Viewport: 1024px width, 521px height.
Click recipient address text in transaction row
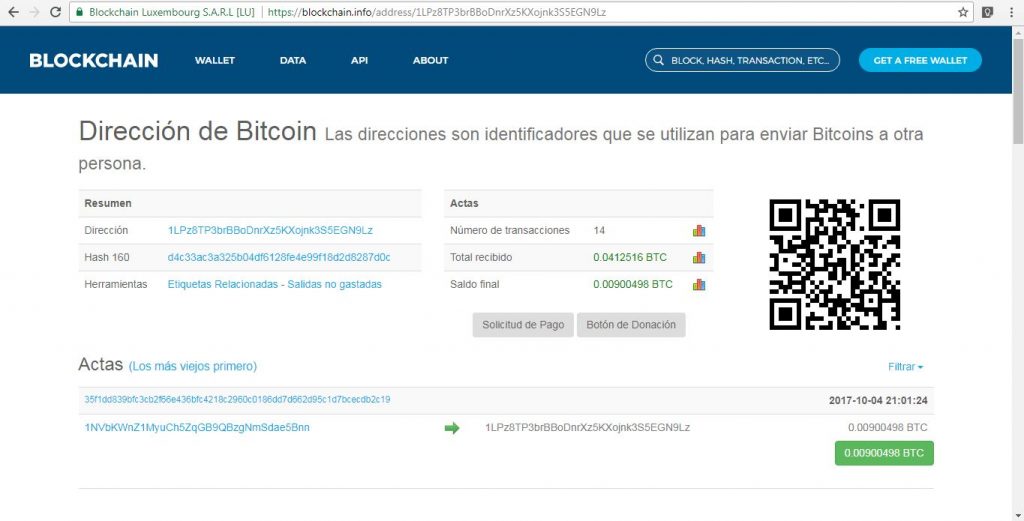(588, 428)
